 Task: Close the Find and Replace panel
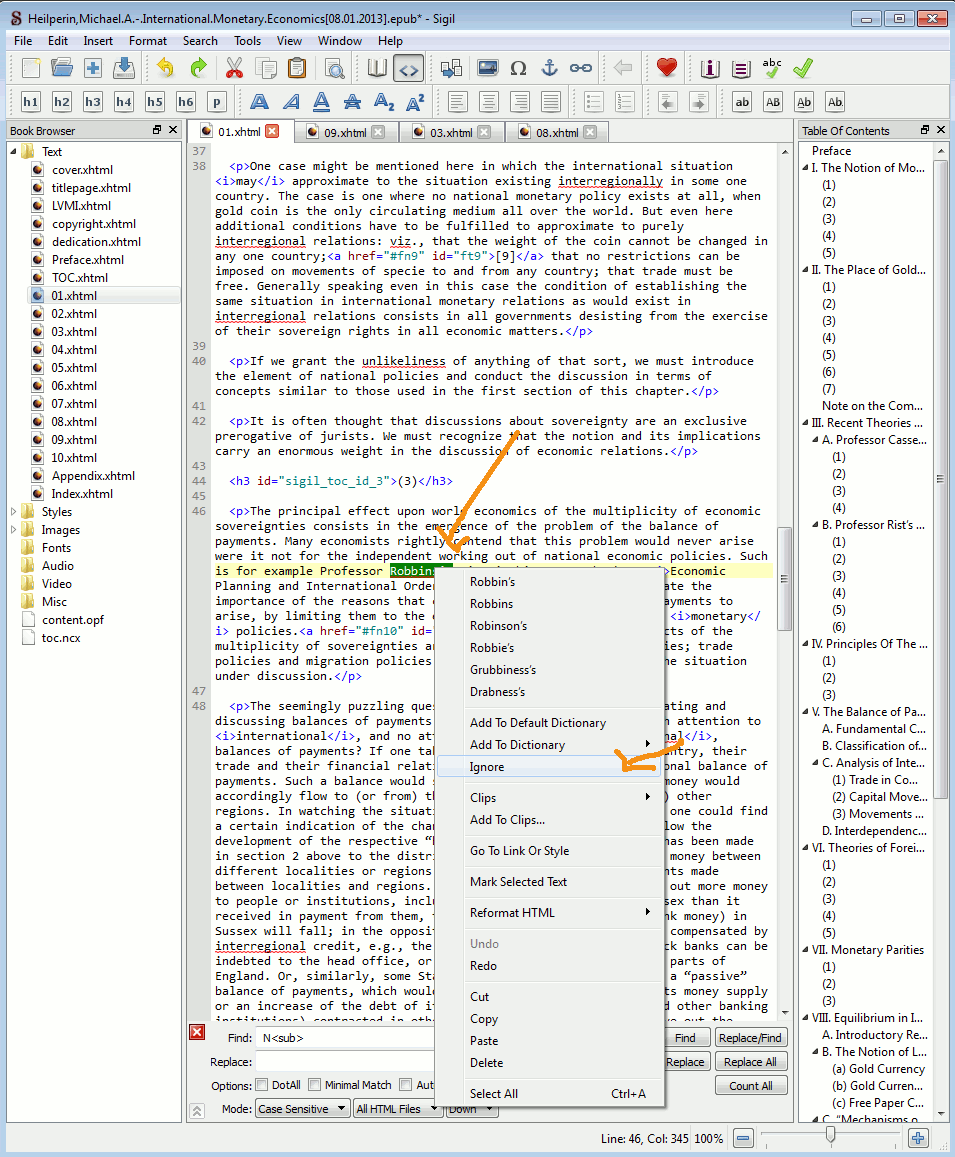click(x=197, y=1032)
